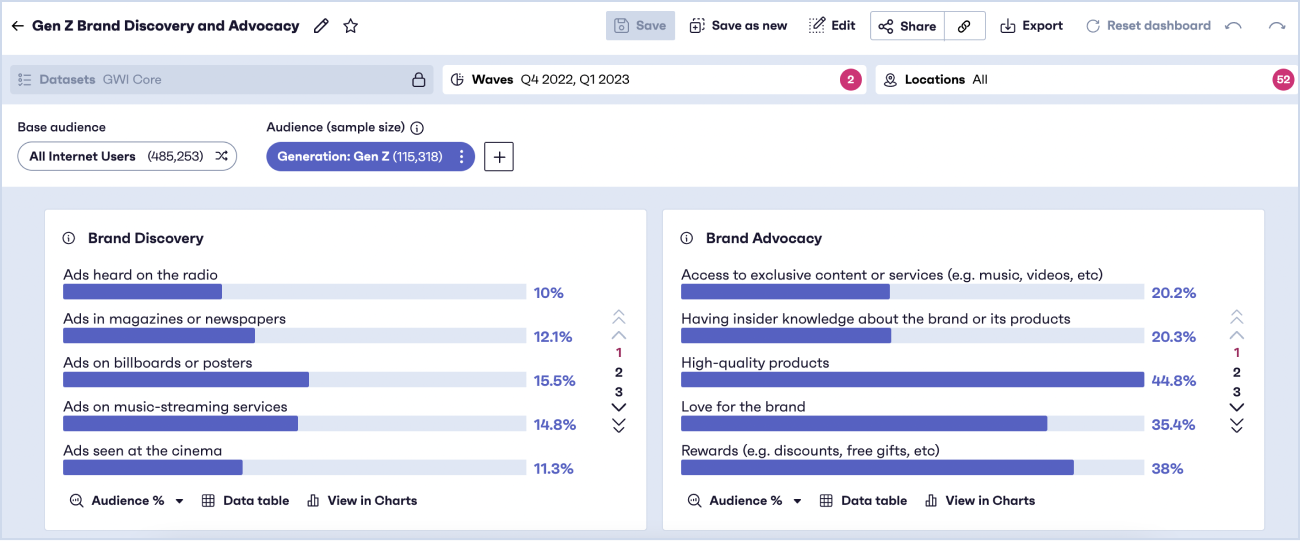Select page 1 in Brand Advocacy
Viewport: 1300px width, 541px height.
click(1237, 353)
